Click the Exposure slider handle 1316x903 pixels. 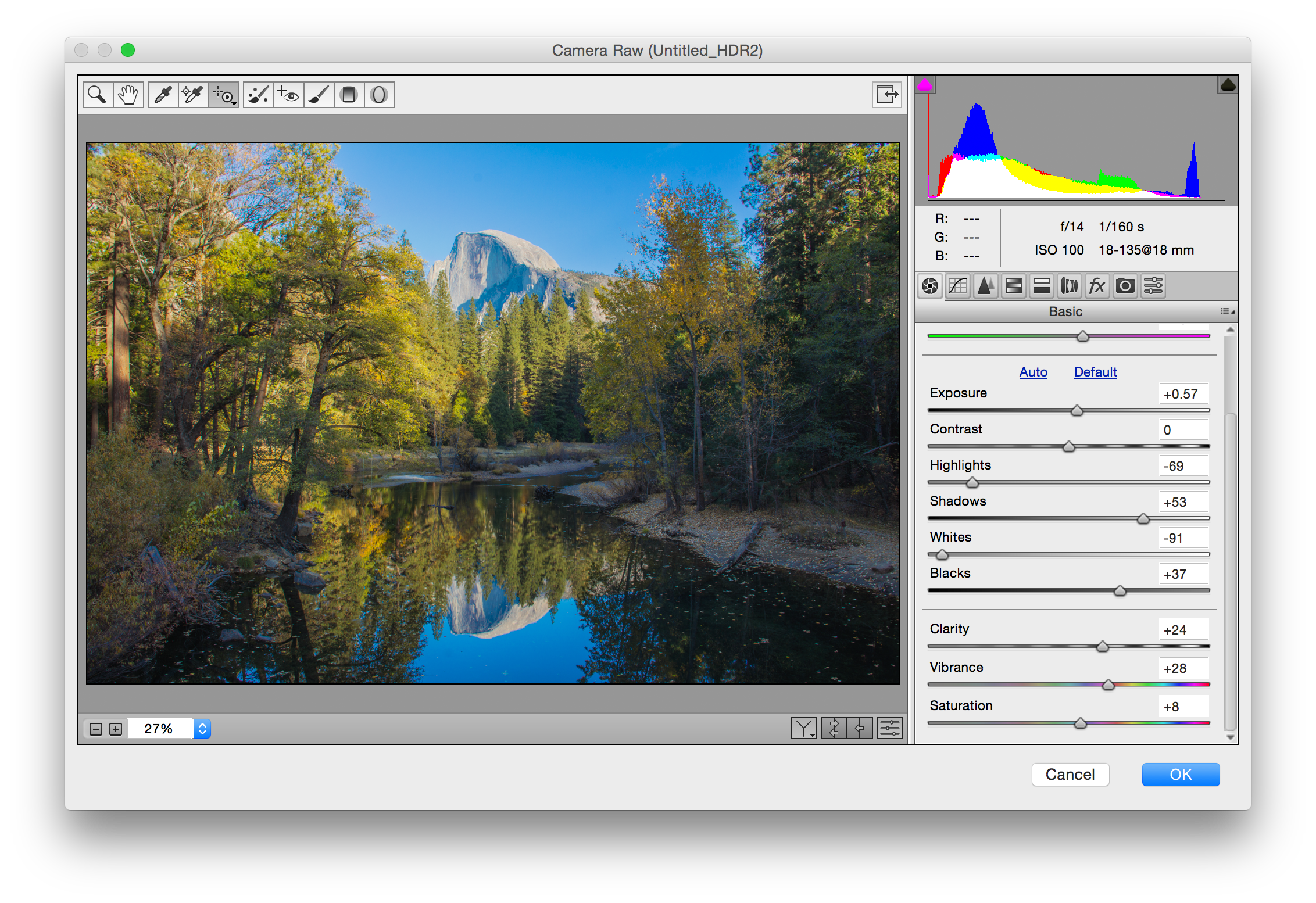pos(1077,411)
